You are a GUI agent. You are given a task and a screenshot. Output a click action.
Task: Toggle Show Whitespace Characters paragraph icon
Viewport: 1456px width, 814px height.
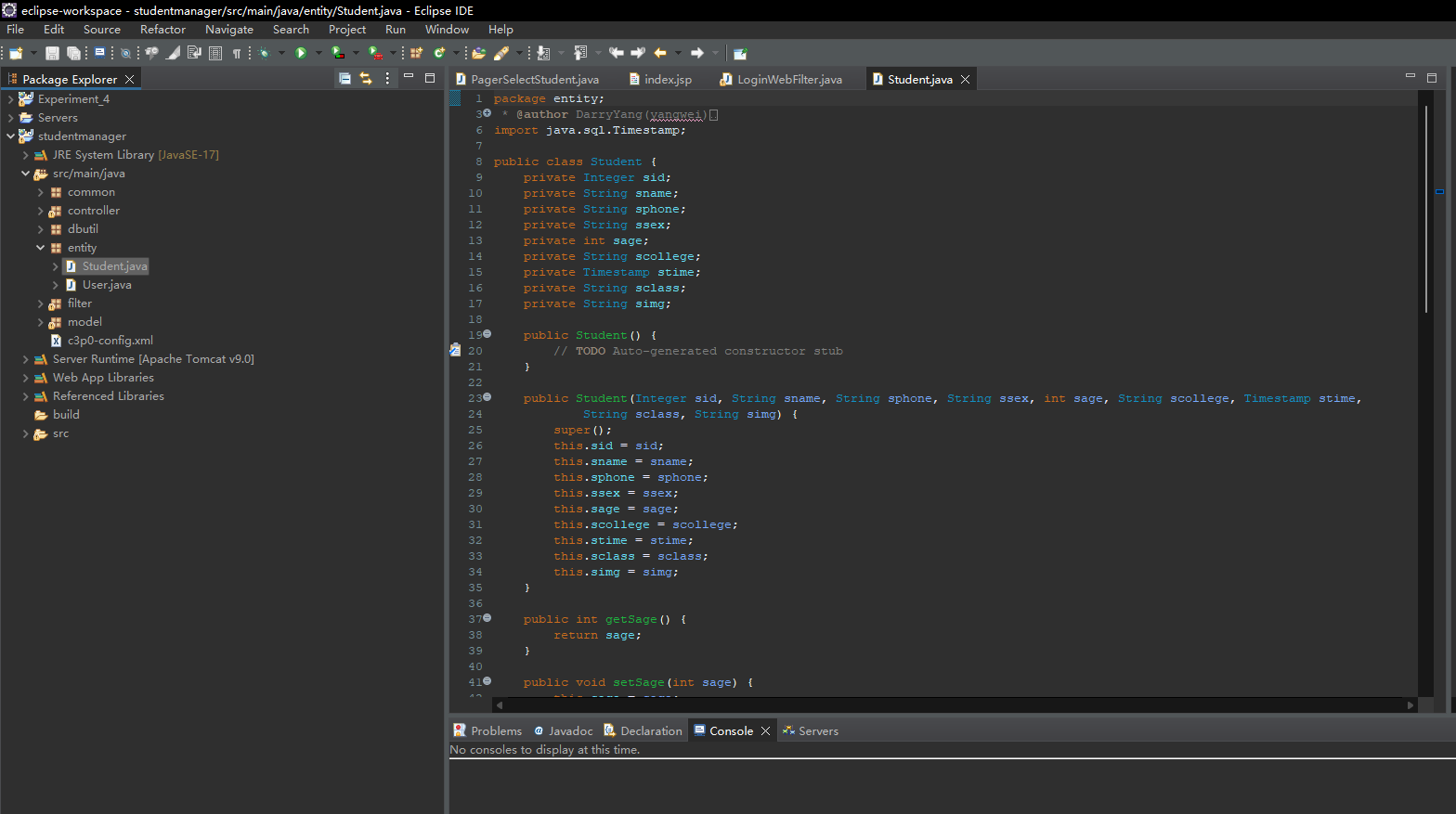click(237, 54)
